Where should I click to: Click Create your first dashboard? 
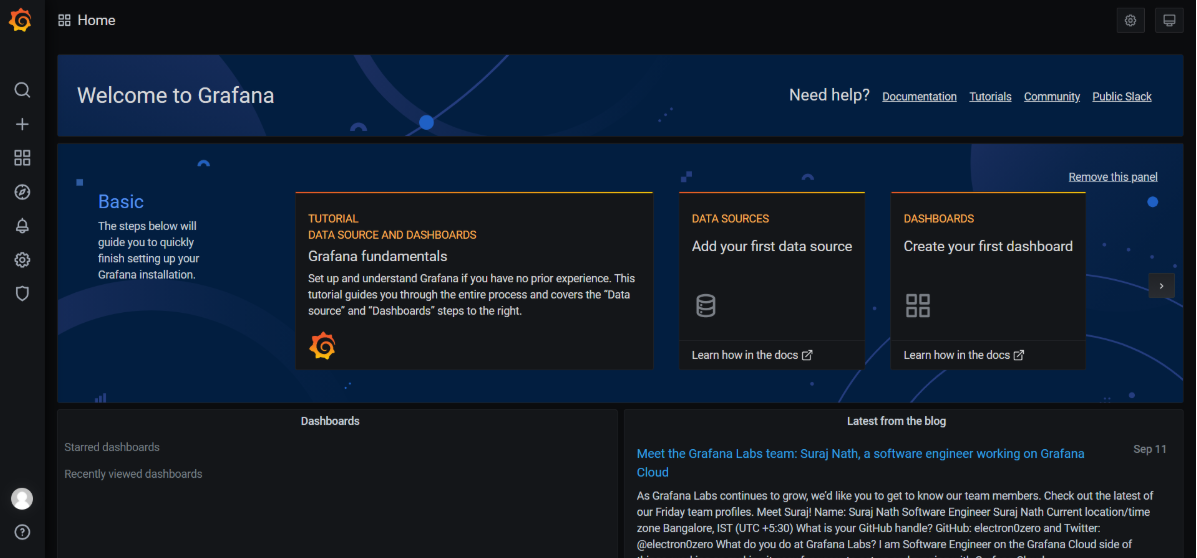(988, 247)
